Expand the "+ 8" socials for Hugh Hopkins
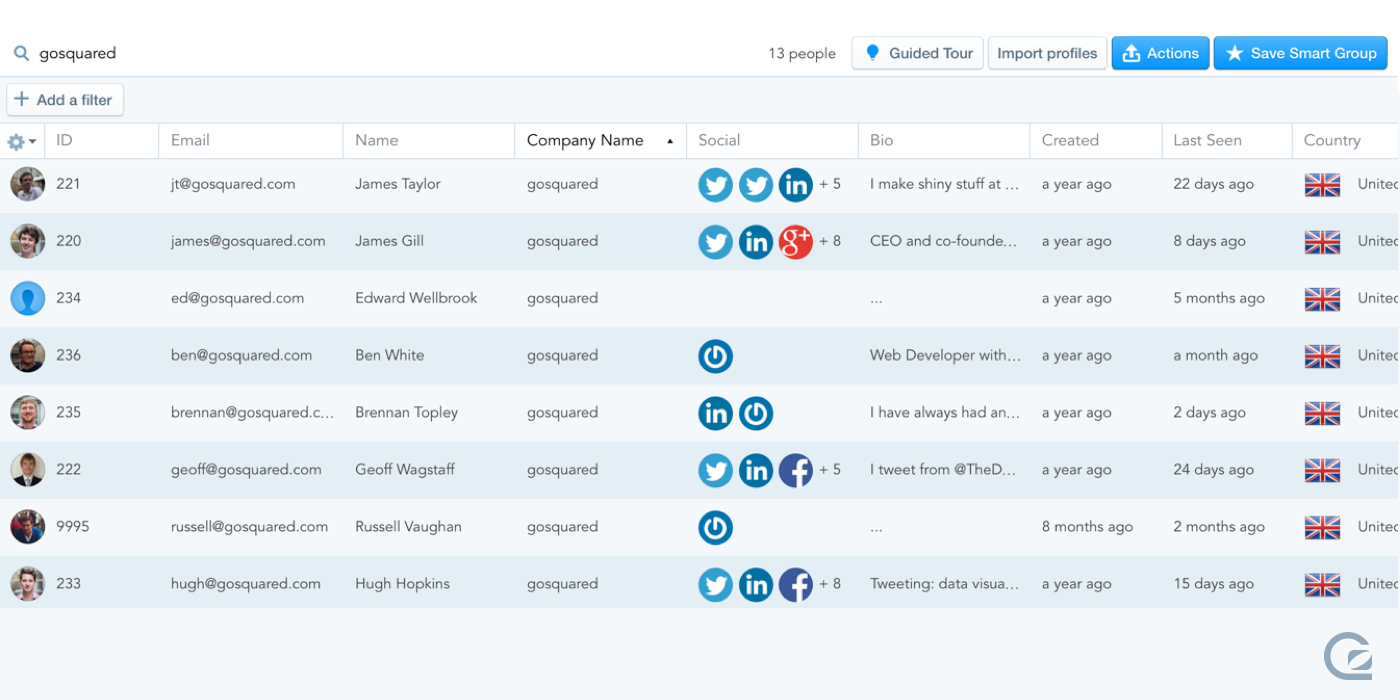Screen dimensions: 1400x700 coord(830,584)
